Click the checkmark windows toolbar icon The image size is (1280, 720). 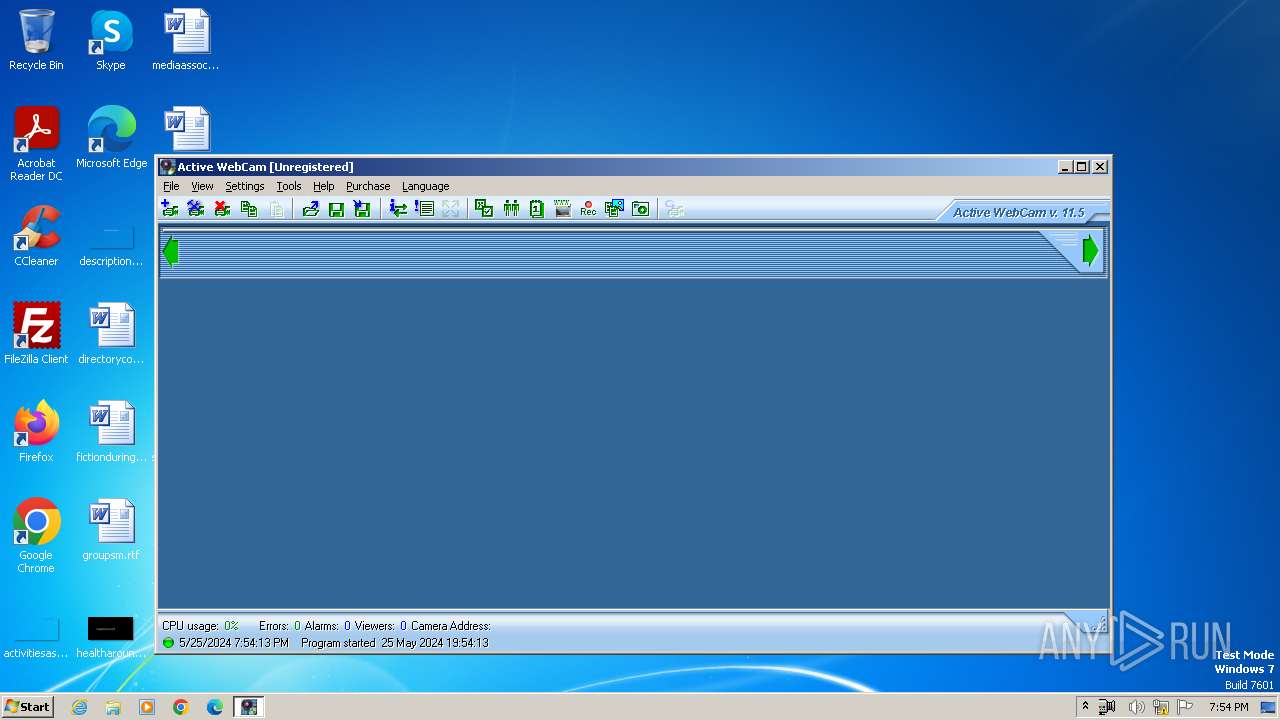[484, 208]
